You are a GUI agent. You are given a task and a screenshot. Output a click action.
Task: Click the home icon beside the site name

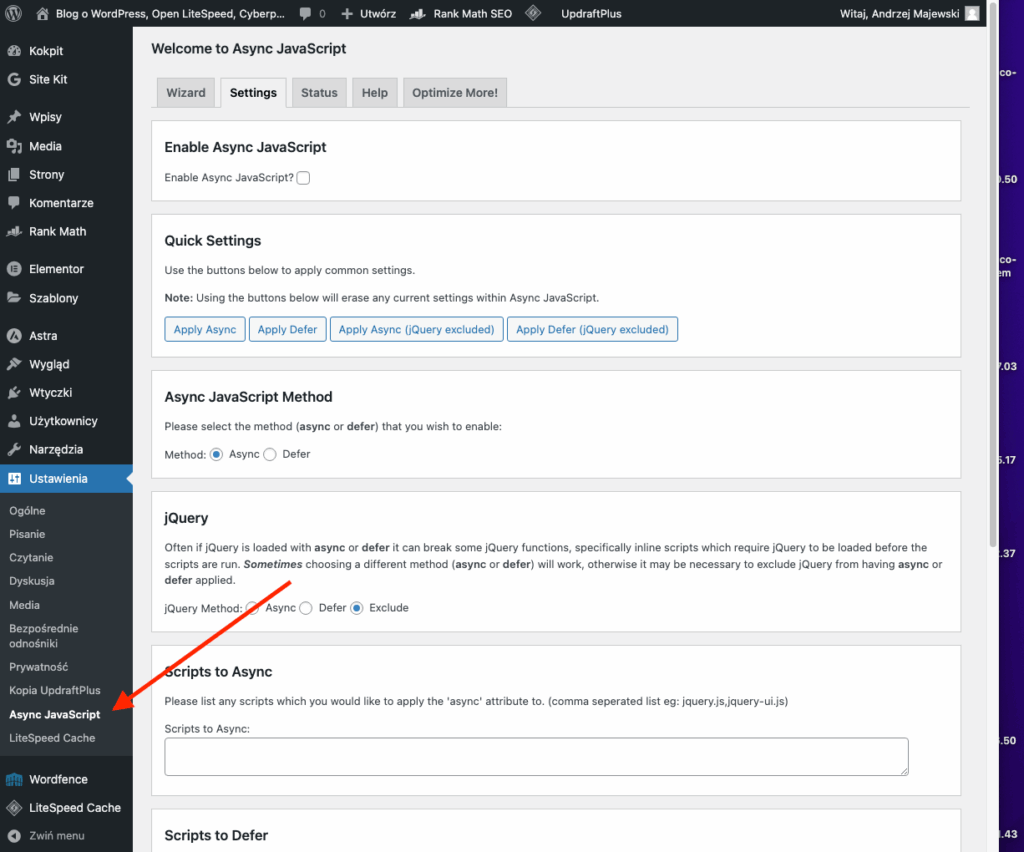42,13
